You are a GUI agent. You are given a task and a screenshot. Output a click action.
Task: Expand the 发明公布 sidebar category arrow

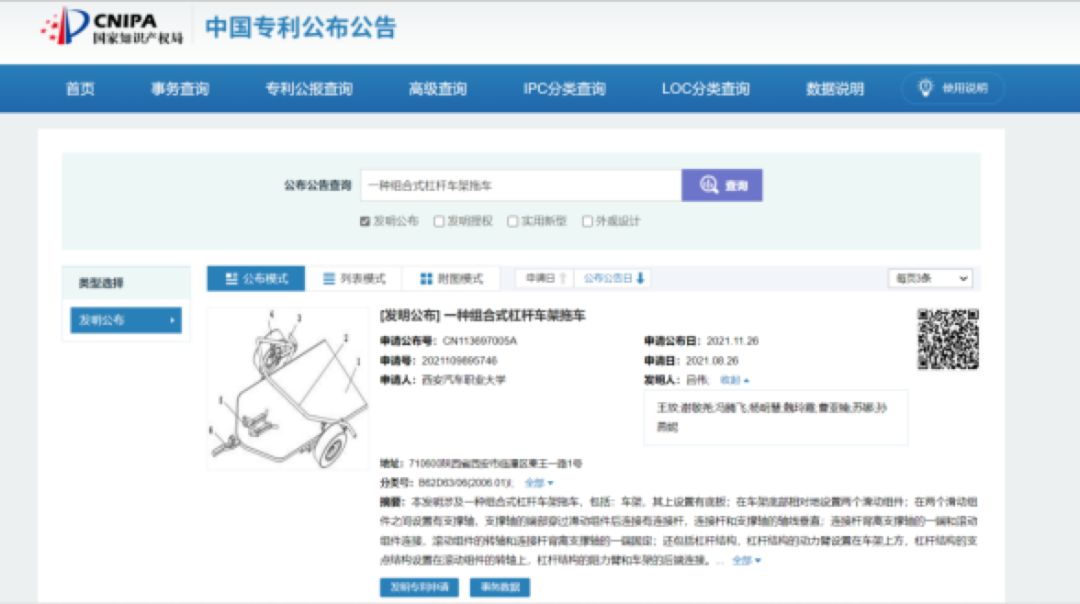172,320
